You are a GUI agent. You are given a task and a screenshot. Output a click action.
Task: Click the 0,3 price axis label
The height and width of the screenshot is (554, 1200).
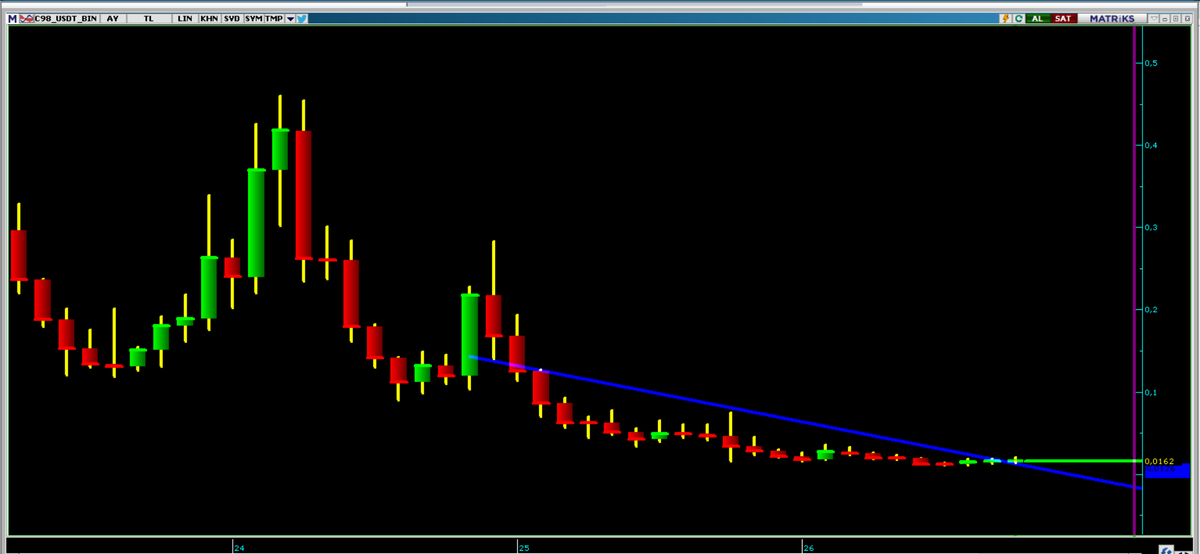1150,227
